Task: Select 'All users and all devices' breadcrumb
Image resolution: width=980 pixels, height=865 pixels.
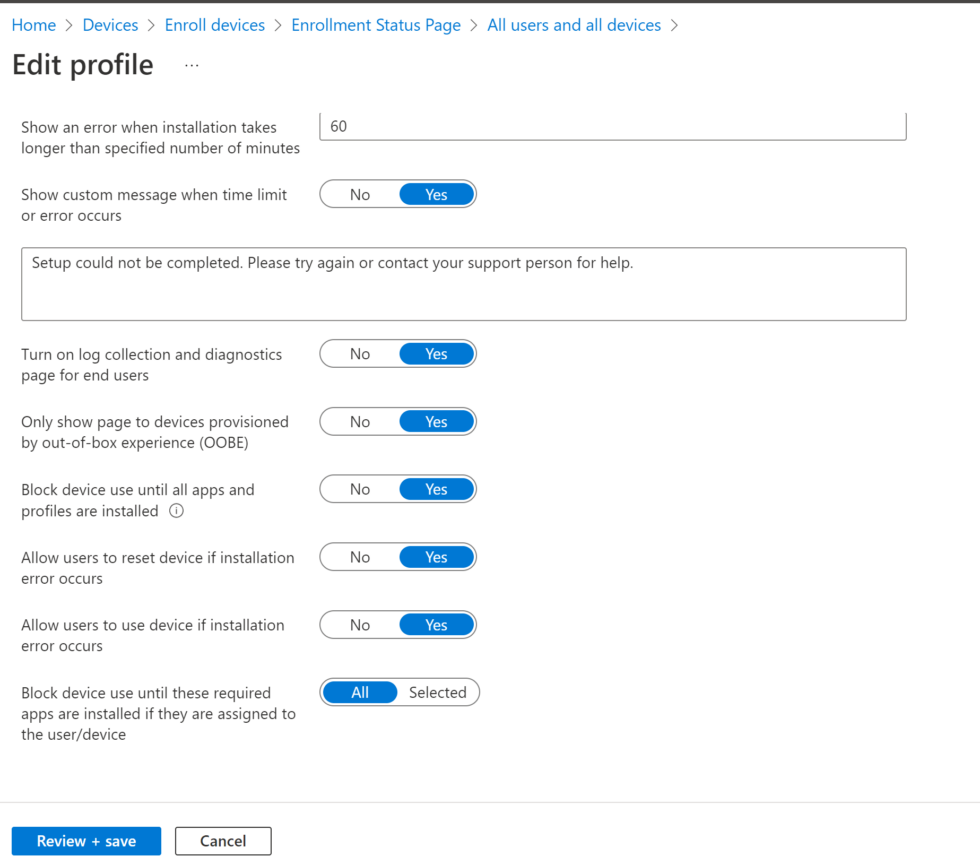Action: tap(573, 24)
